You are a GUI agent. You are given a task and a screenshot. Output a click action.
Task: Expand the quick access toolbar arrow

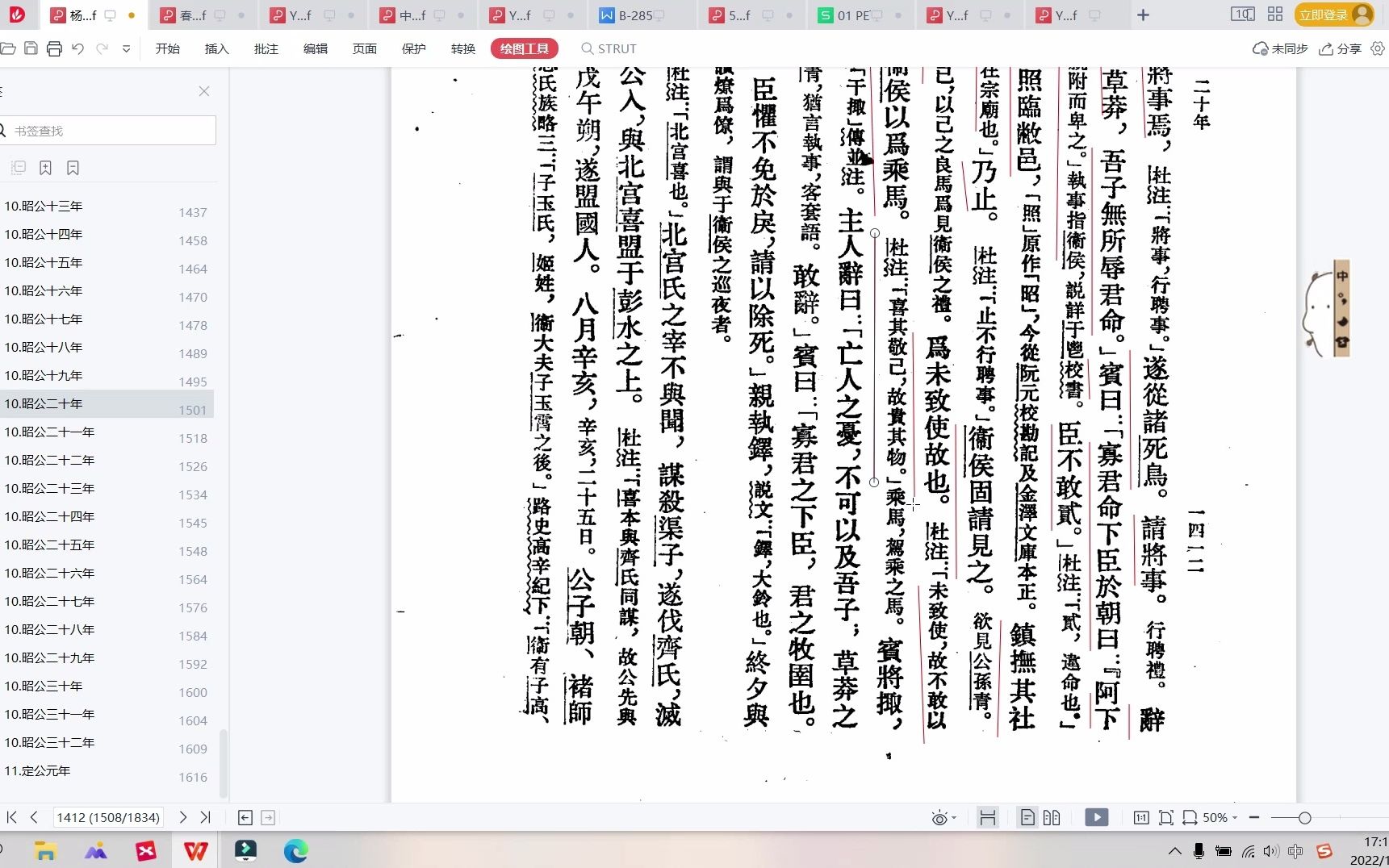(x=126, y=48)
